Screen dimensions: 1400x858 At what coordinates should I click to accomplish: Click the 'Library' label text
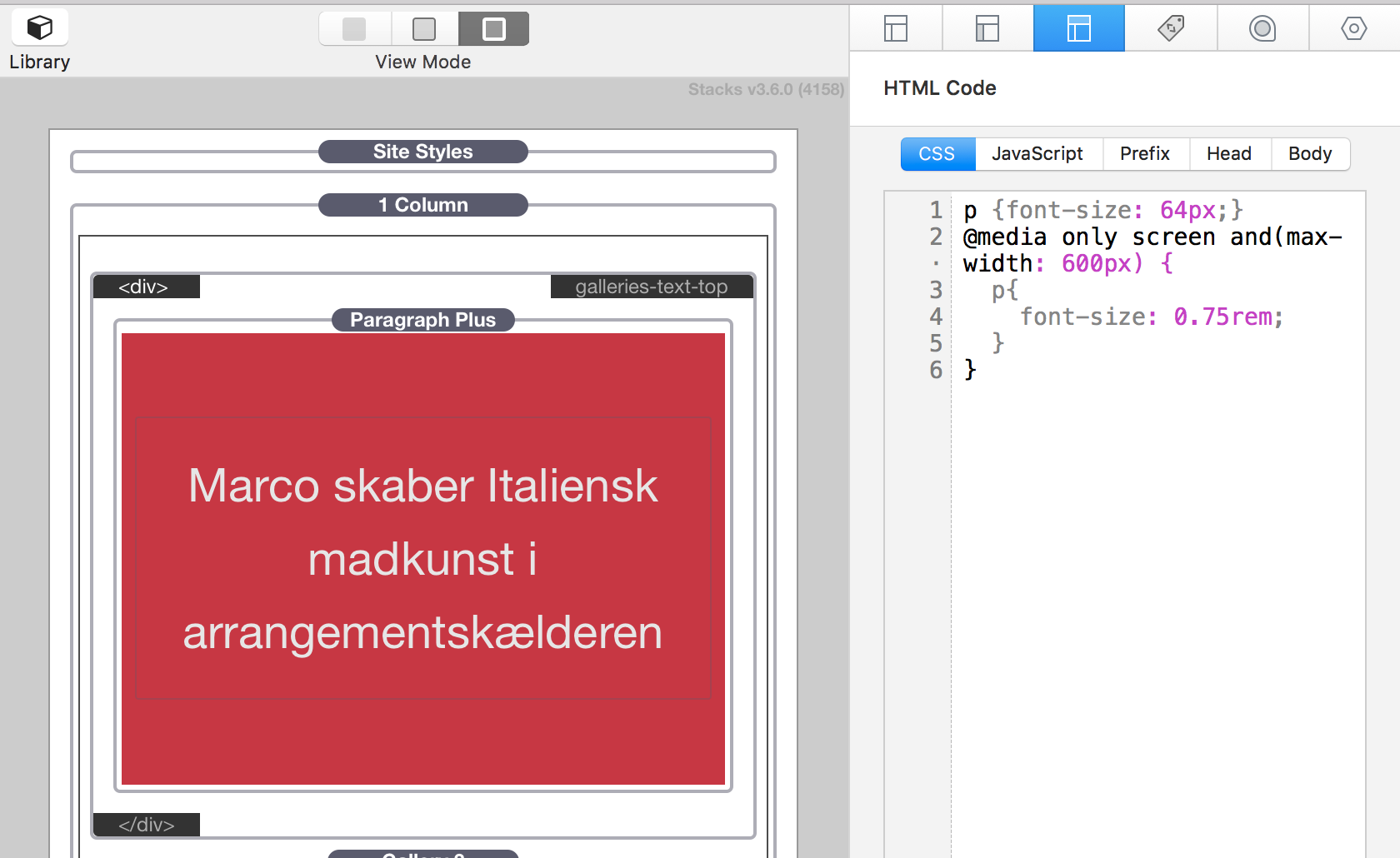(x=39, y=62)
